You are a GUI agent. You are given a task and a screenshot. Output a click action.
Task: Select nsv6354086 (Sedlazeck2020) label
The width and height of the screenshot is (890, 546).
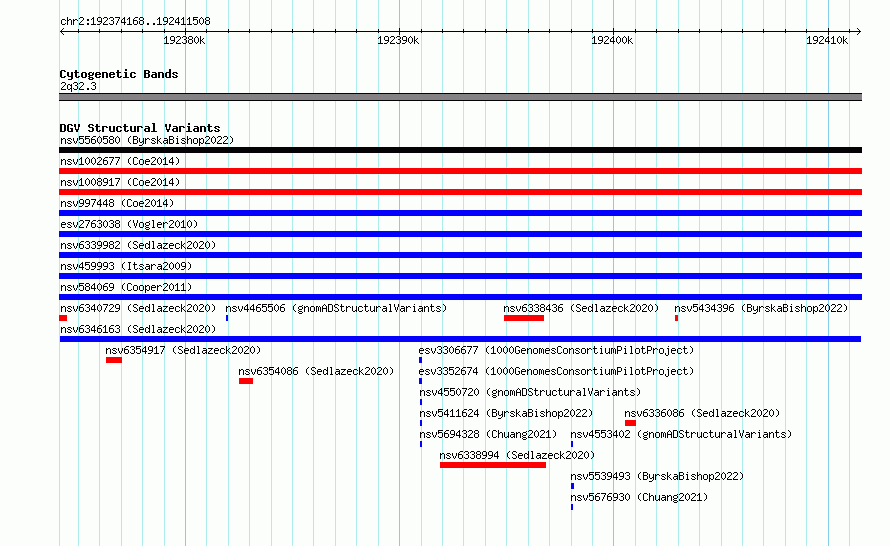(x=316, y=371)
